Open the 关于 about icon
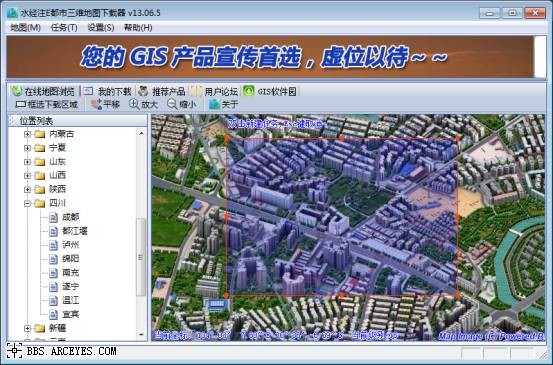This screenshot has height=365, width=553. (214, 104)
